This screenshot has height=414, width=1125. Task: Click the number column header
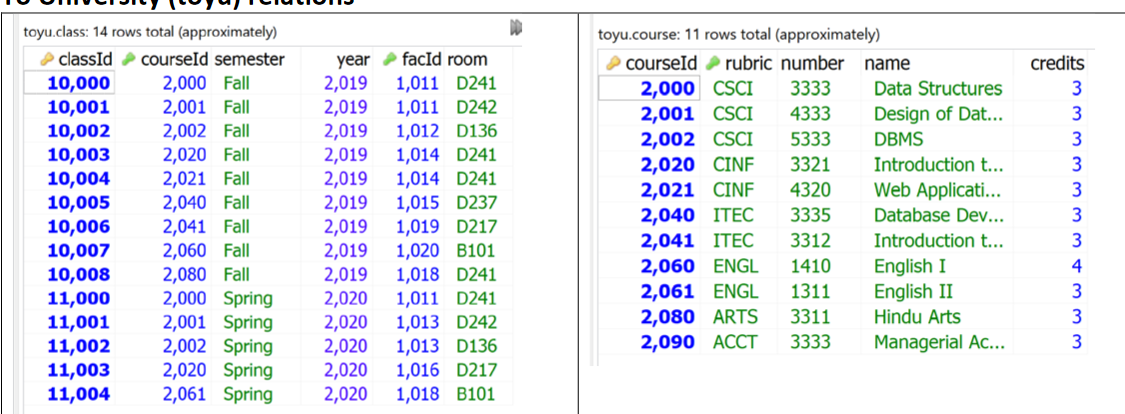(x=812, y=63)
